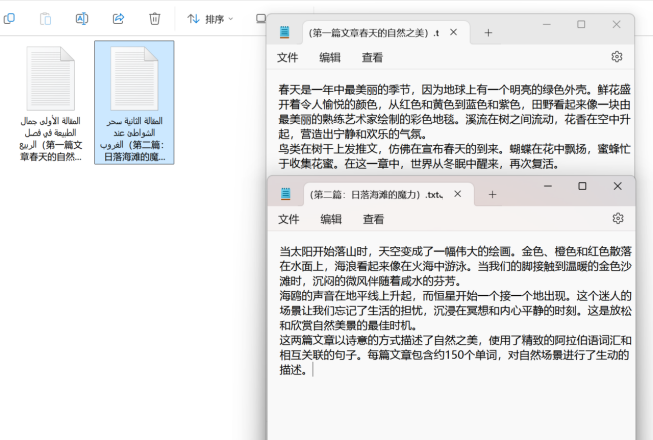Minimize the lower Notepad window

548,186
